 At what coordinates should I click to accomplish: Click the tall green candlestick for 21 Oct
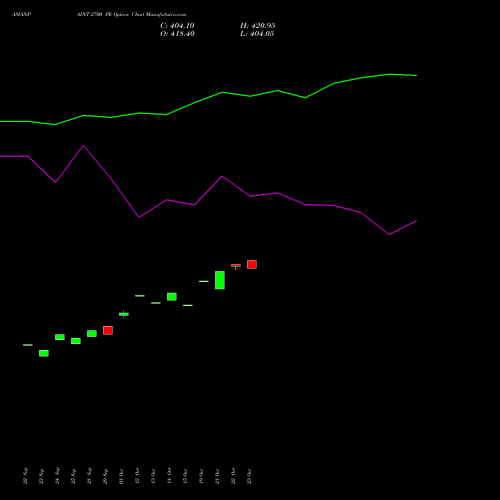click(x=220, y=280)
